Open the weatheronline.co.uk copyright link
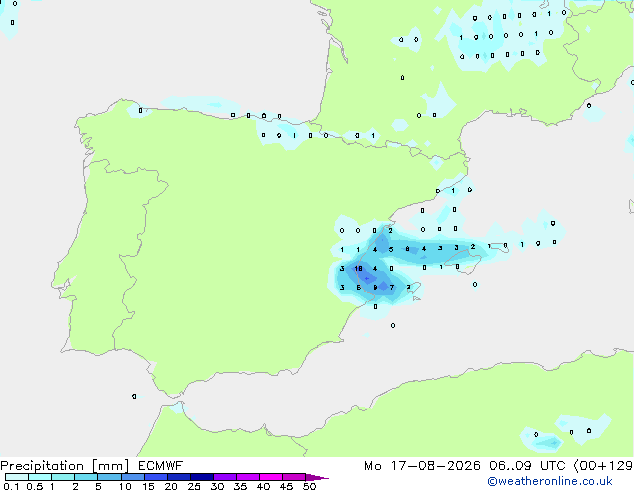634x490 pixels. [549, 481]
